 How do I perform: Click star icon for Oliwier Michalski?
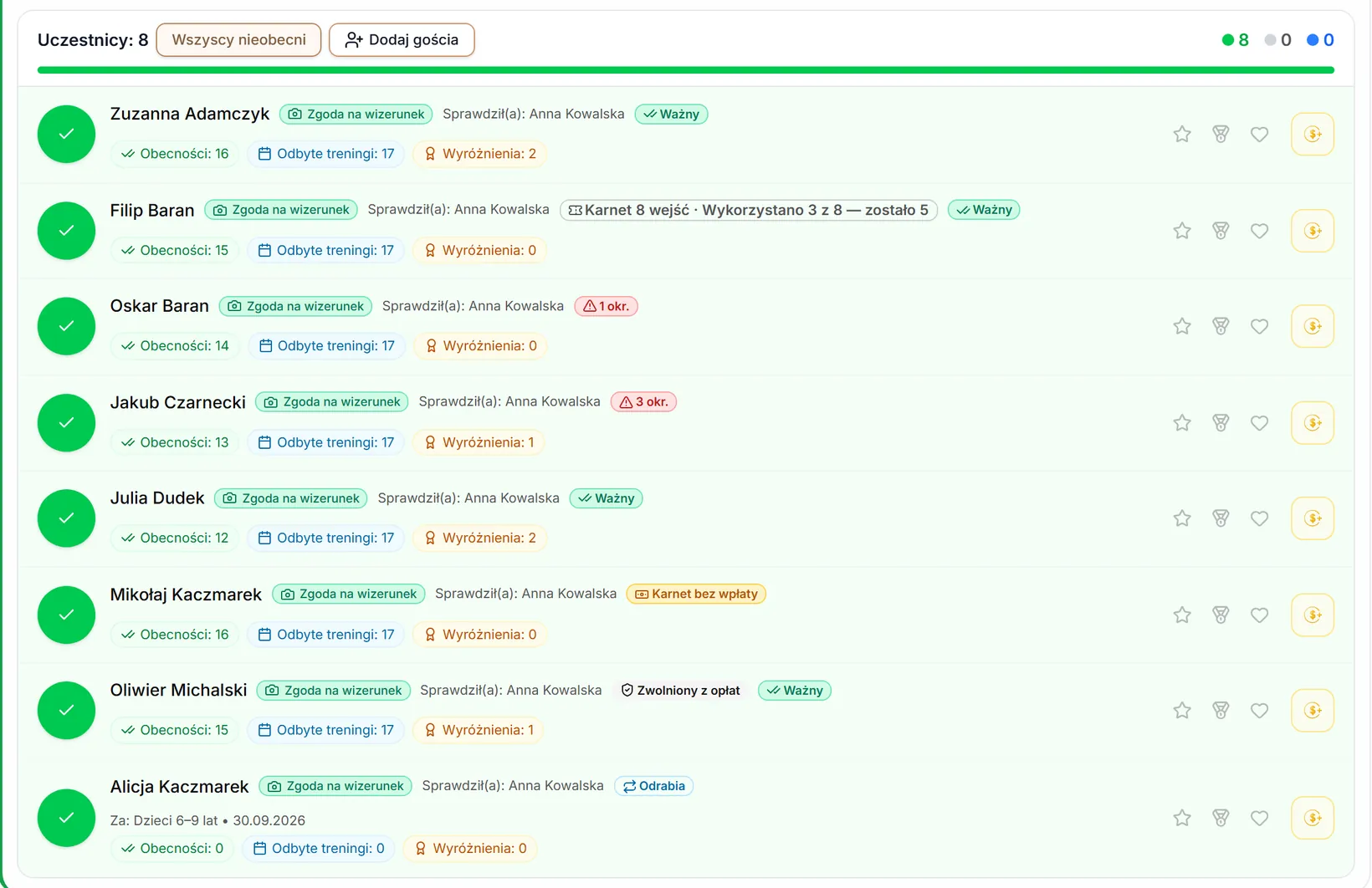click(1181, 711)
